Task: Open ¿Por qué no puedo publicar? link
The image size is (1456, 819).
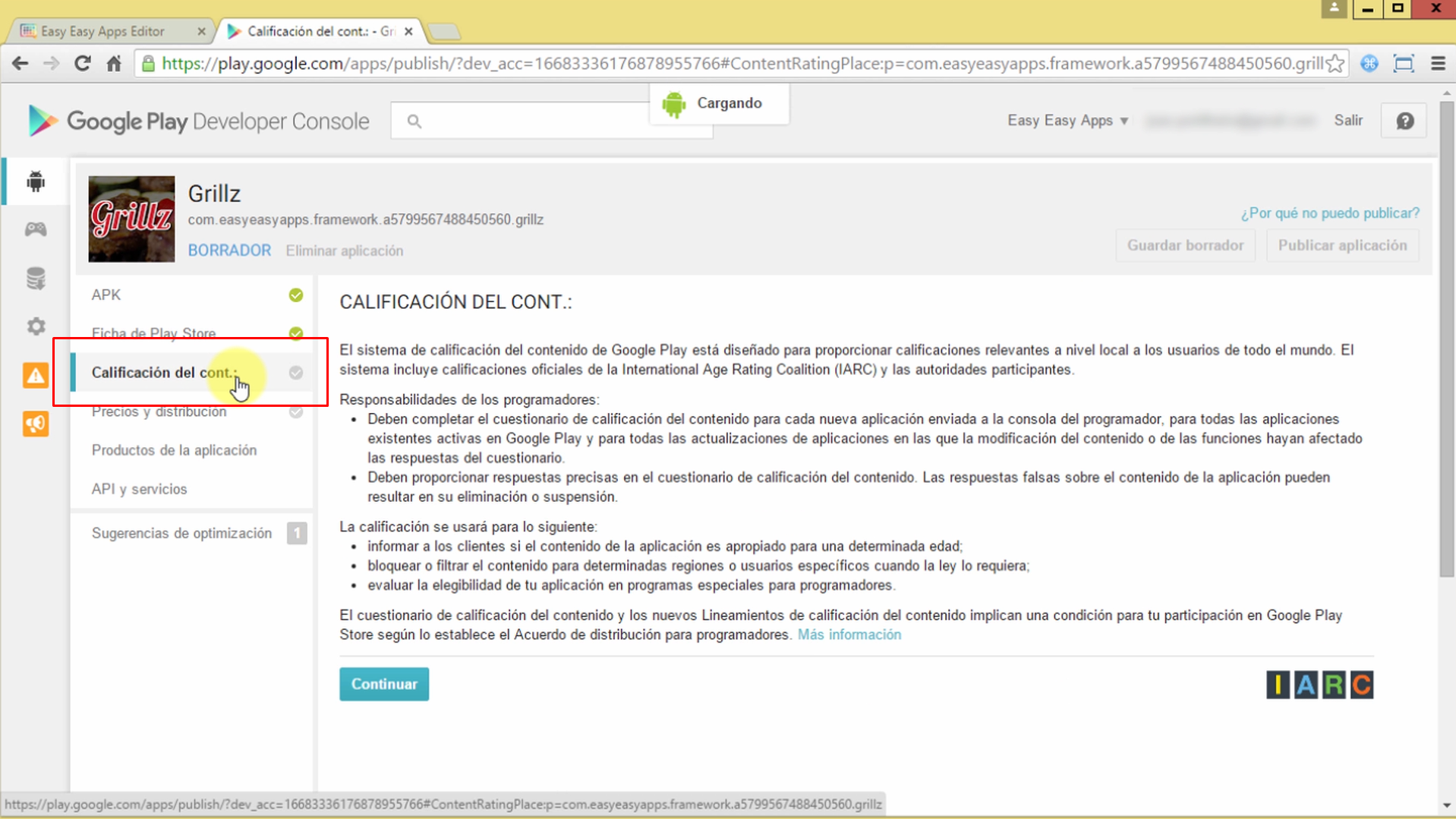Action: (1330, 213)
